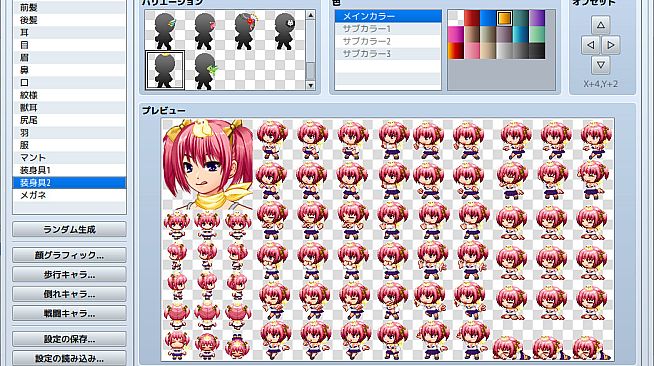The image size is (654, 366).
Task: Select 装身具1 in the parts list
Action: (x=69, y=170)
